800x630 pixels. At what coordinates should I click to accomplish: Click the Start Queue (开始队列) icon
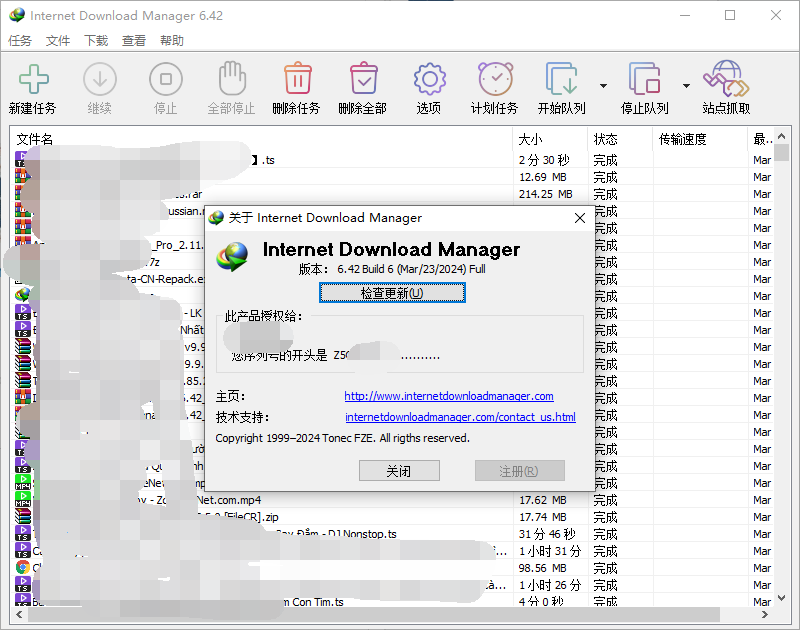[561, 80]
